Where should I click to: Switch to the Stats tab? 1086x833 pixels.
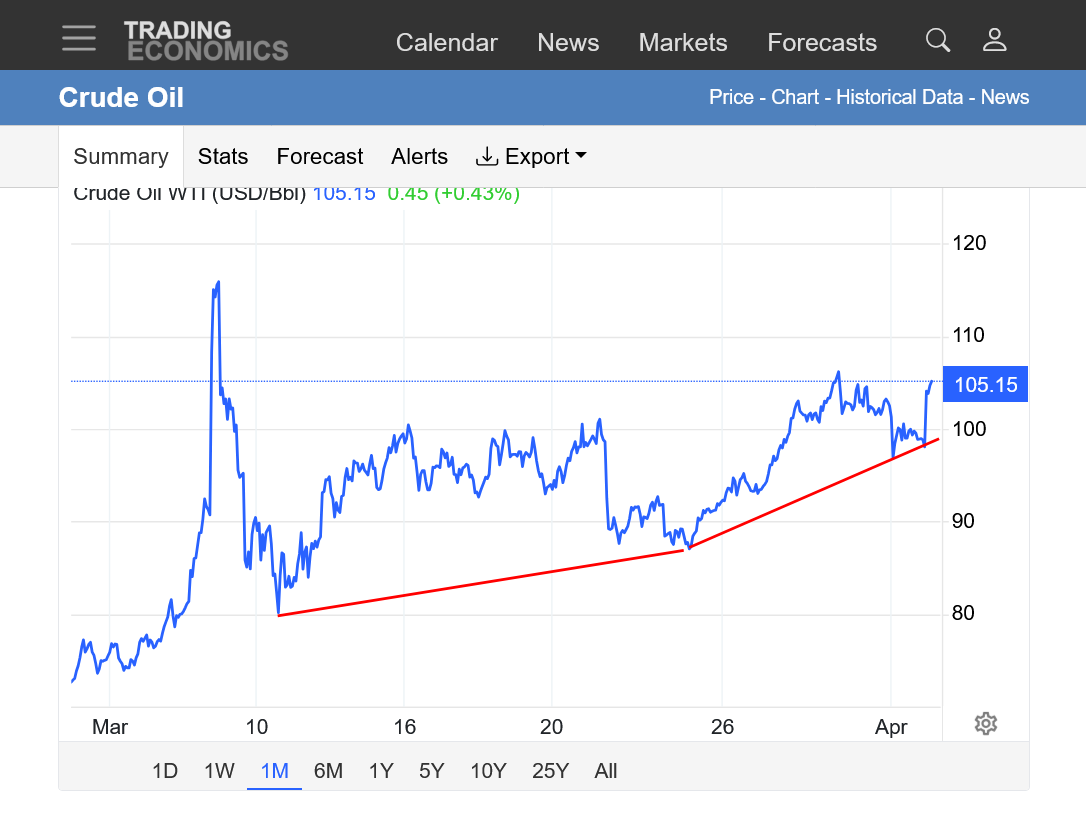coord(223,157)
